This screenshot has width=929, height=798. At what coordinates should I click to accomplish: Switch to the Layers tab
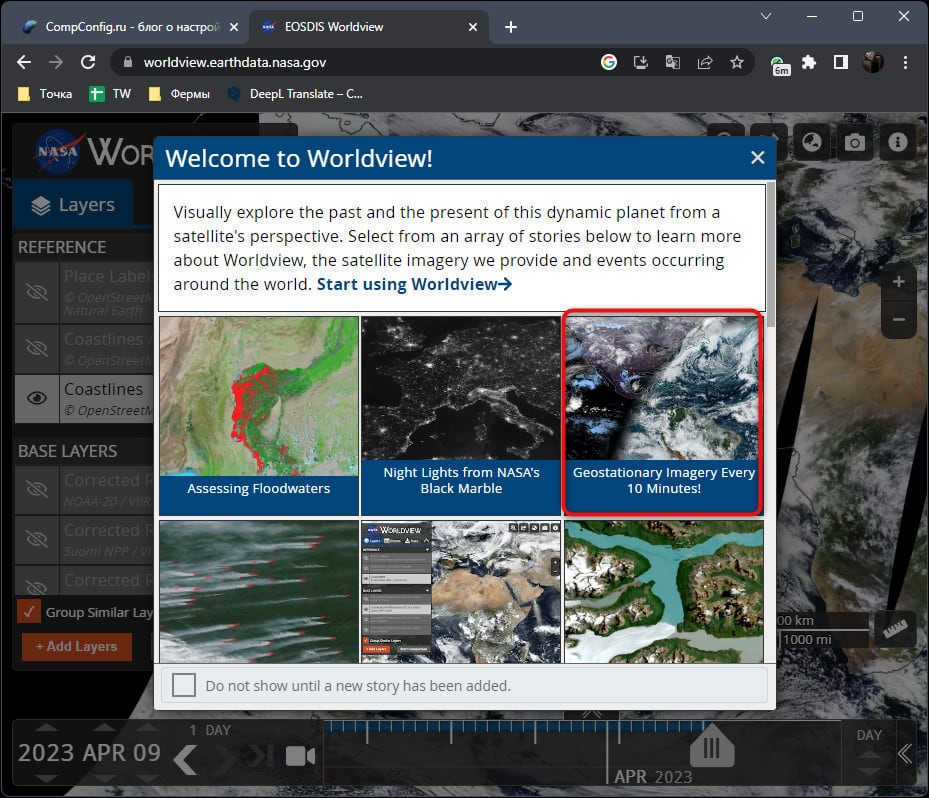click(73, 205)
